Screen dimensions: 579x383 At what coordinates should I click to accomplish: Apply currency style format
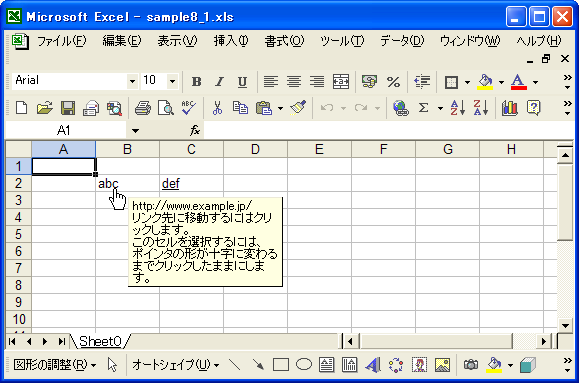pos(369,82)
